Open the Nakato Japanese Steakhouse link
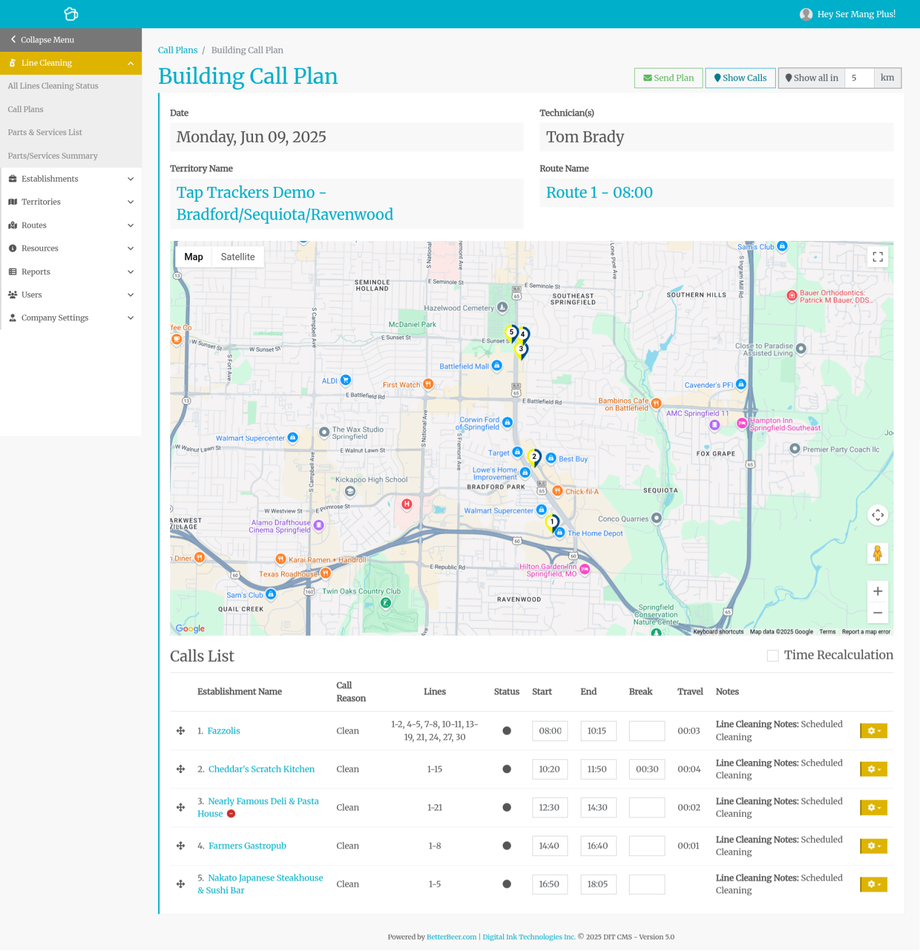Screen dimensions: 920x951 click(x=265, y=878)
